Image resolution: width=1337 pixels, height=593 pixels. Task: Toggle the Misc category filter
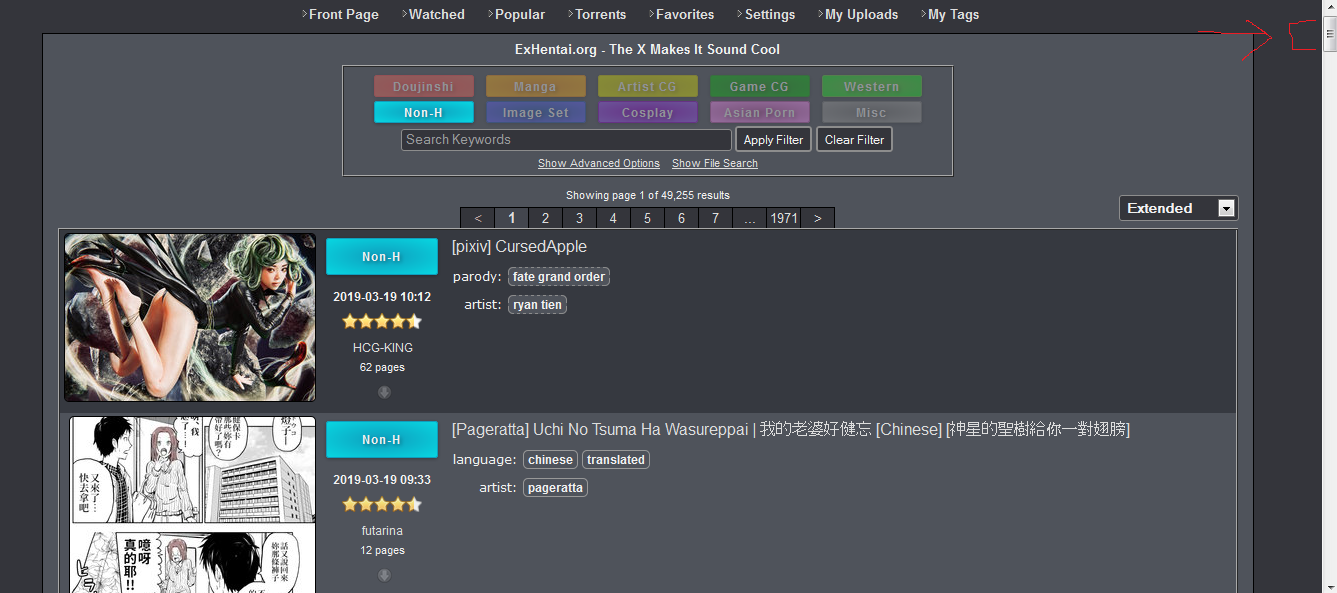click(871, 113)
